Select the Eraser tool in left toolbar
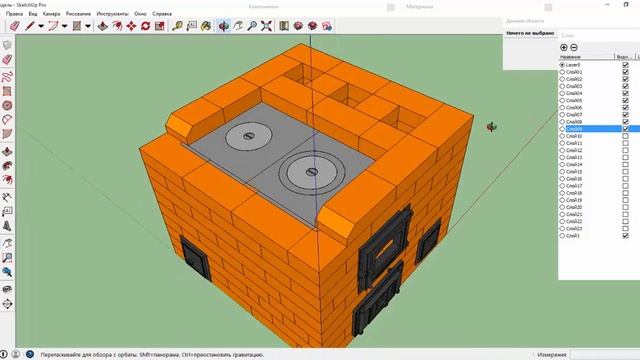Viewport: 640px width, 360px height. [x=7, y=60]
